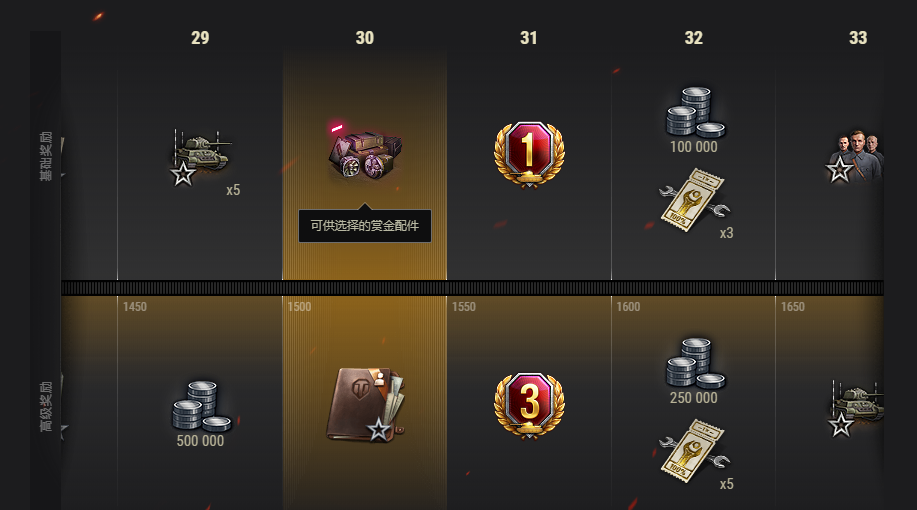Click the 1500 point progress marker
This screenshot has width=917, height=510.
coord(299,307)
